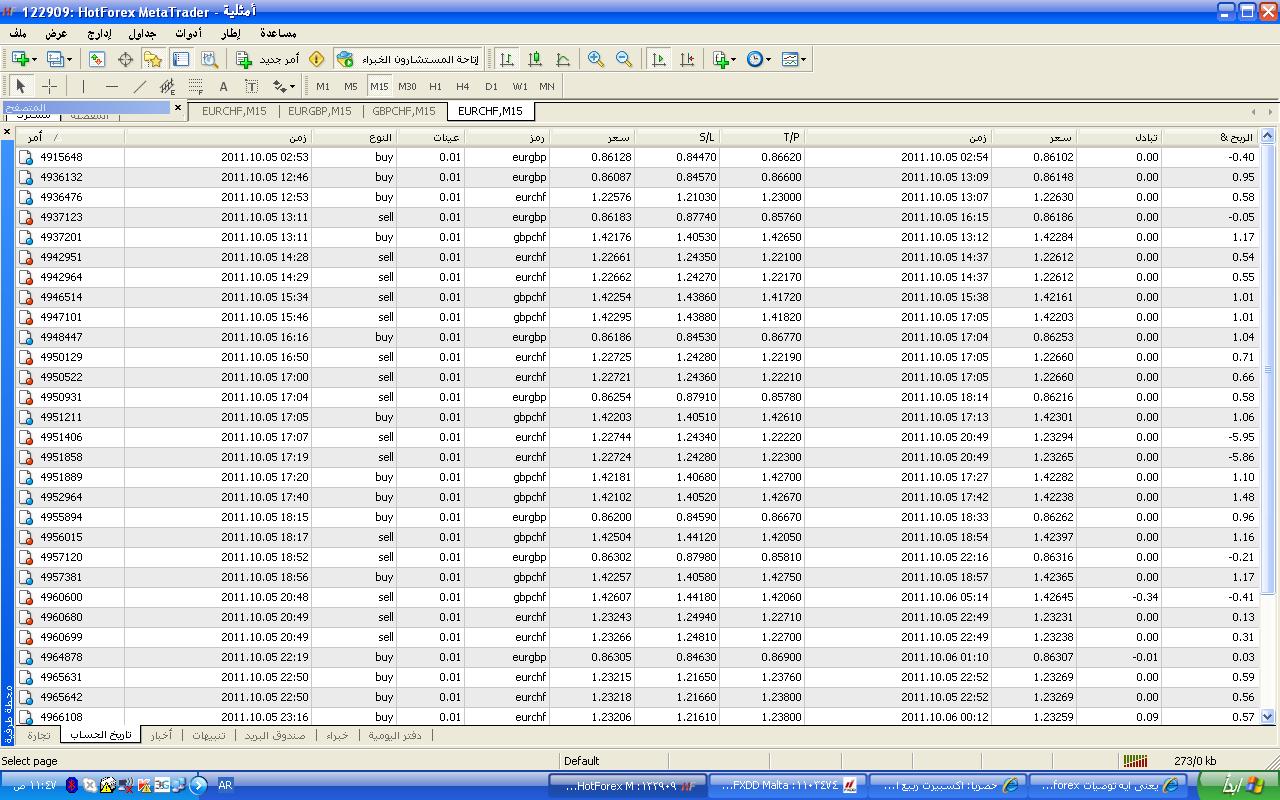Screen dimensions: 1280x800
Task: Switch to the EURGBP,M15 chart tab
Action: [318, 111]
